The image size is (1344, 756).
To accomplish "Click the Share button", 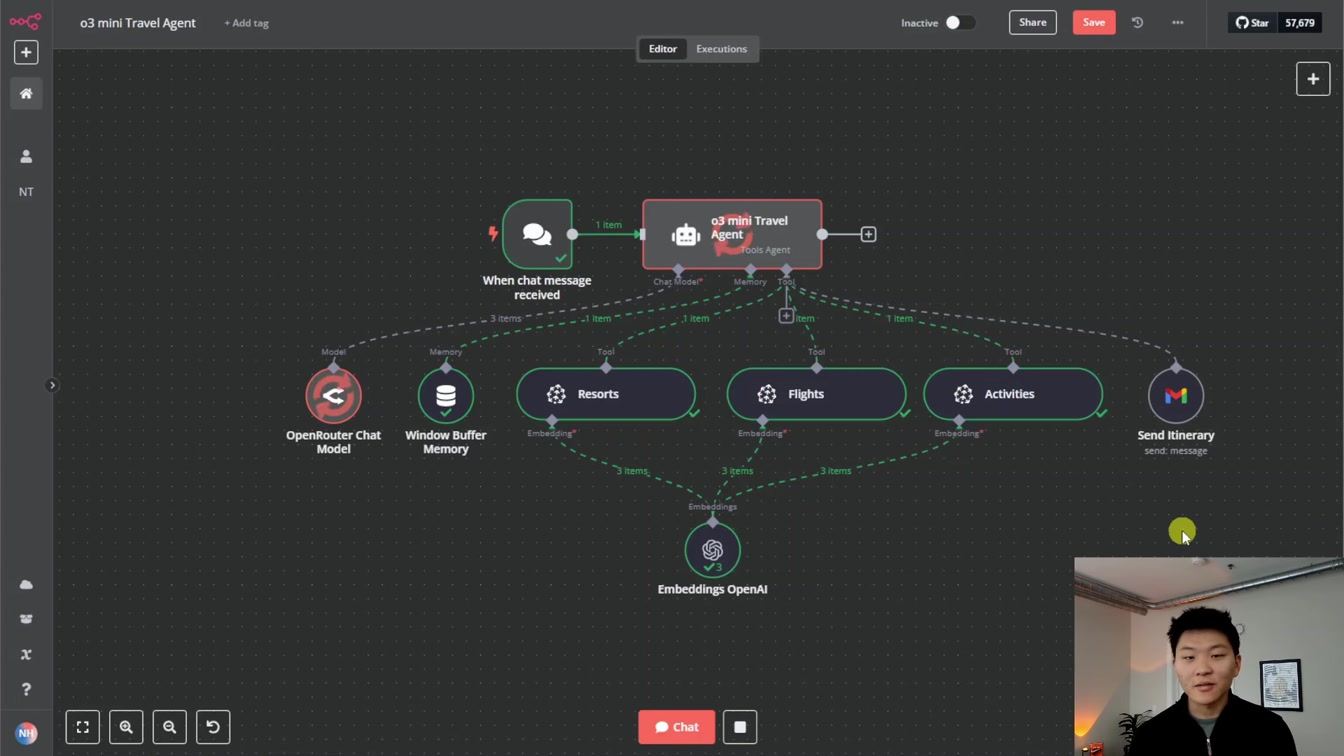I will [x=1033, y=22].
